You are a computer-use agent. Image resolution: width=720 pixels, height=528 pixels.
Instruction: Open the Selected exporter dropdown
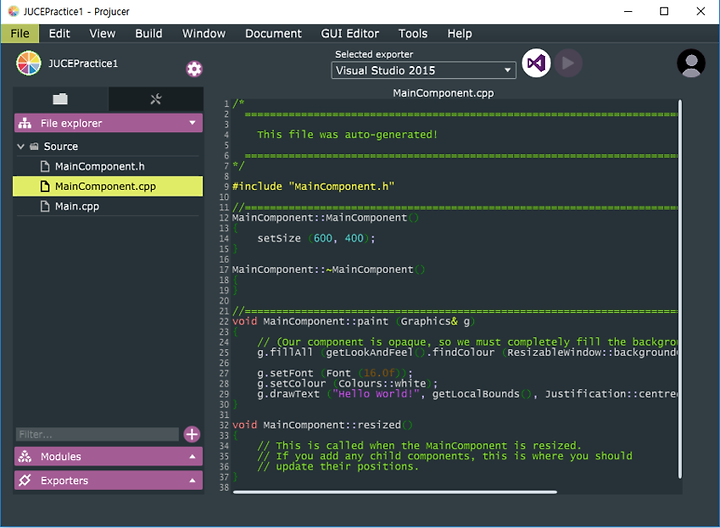[x=423, y=70]
